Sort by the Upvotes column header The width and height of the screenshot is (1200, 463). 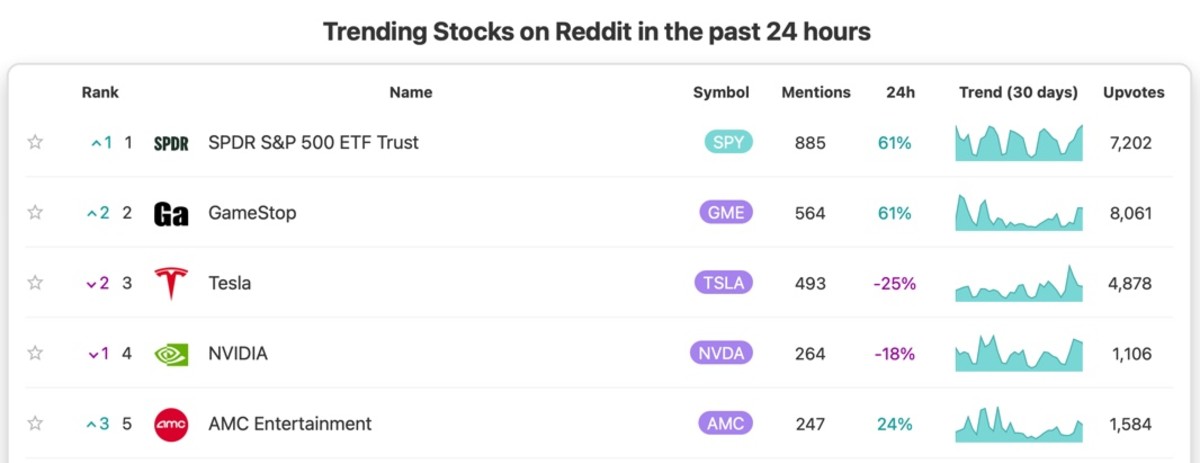point(1134,92)
